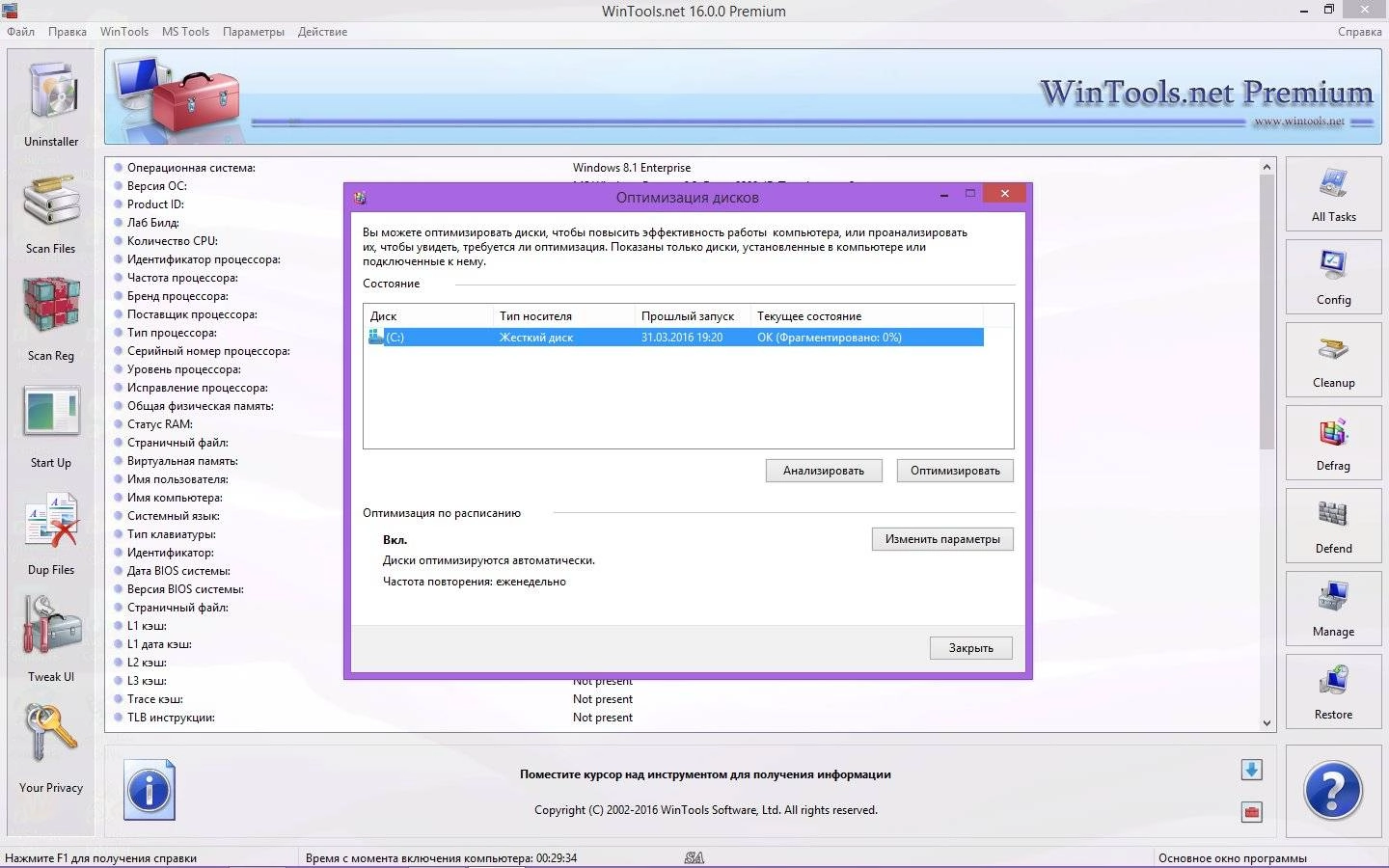
Task: Open the Defend tool
Action: click(x=1333, y=526)
